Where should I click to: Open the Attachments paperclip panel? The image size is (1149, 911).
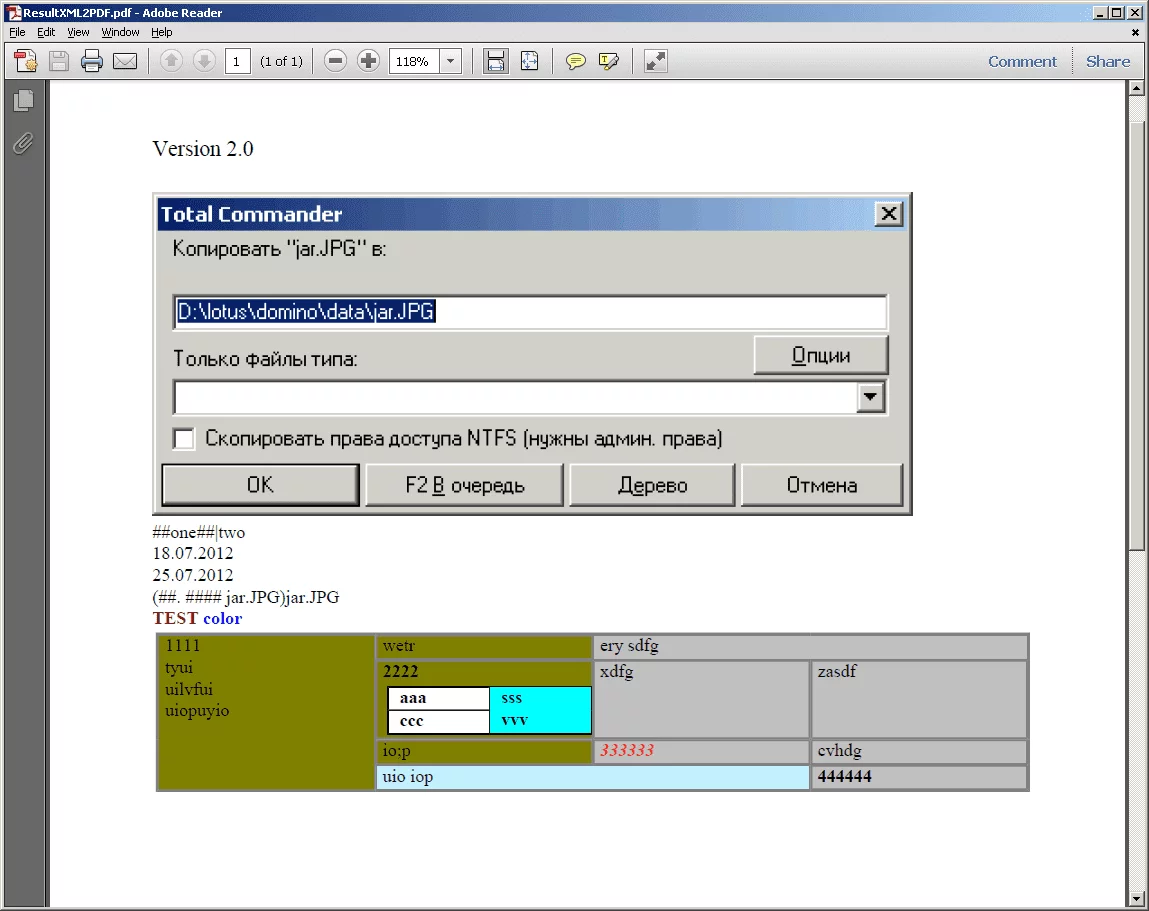pos(23,143)
